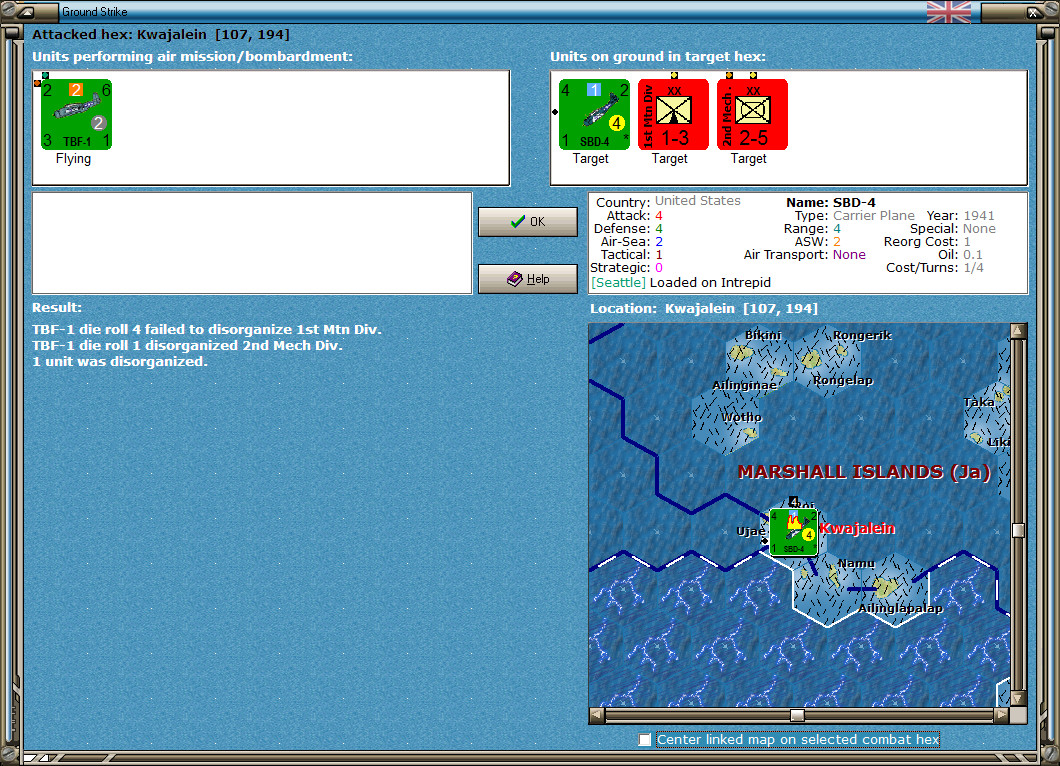Click the empty message box left of OK
The image size is (1060, 766).
[252, 243]
